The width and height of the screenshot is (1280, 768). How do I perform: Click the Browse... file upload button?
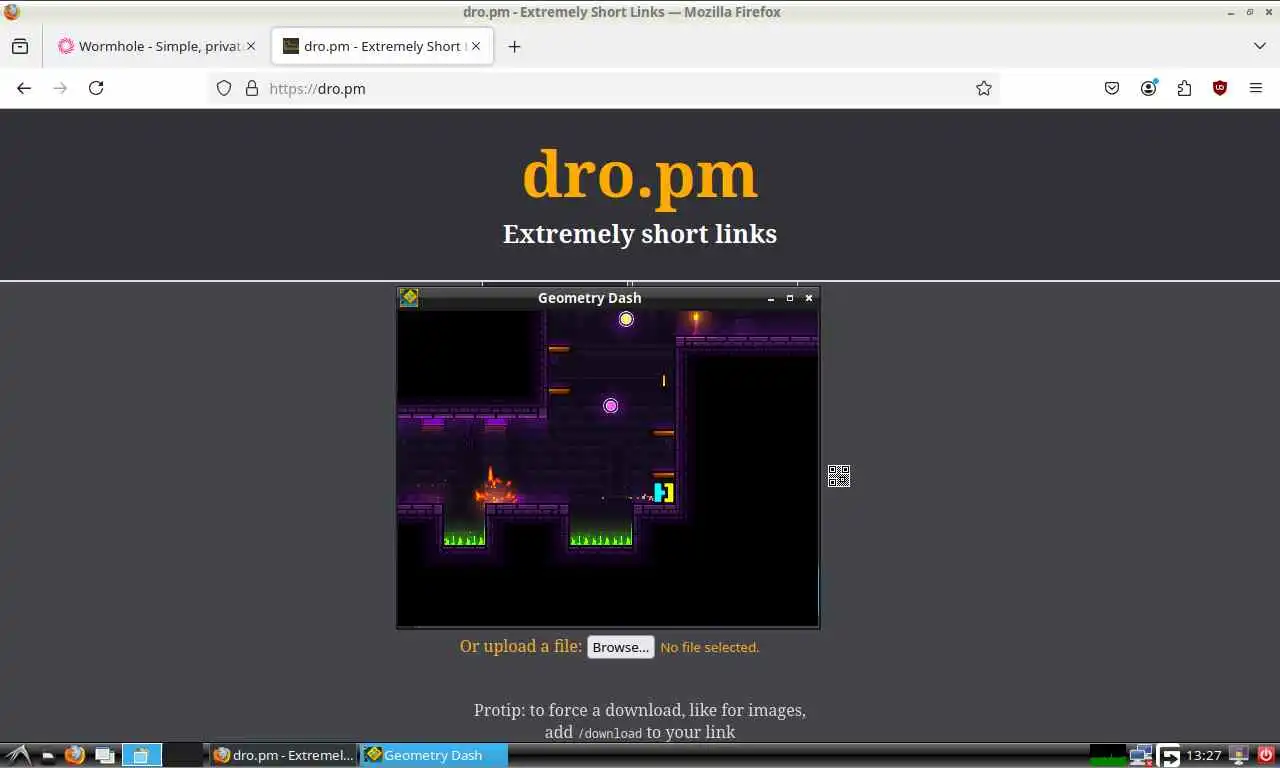tap(620, 647)
